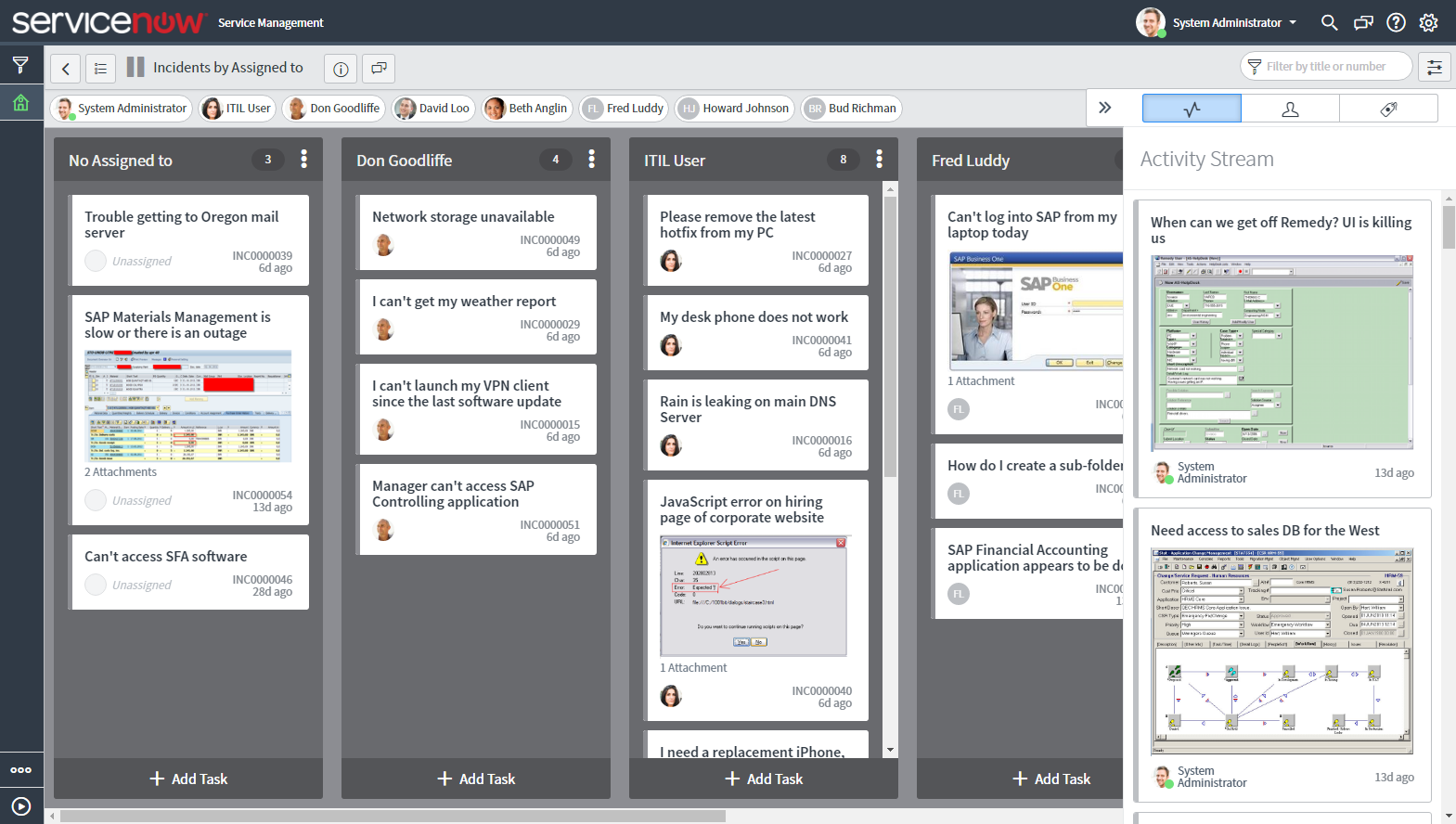Open board configuration sliders icon

pos(1435,67)
